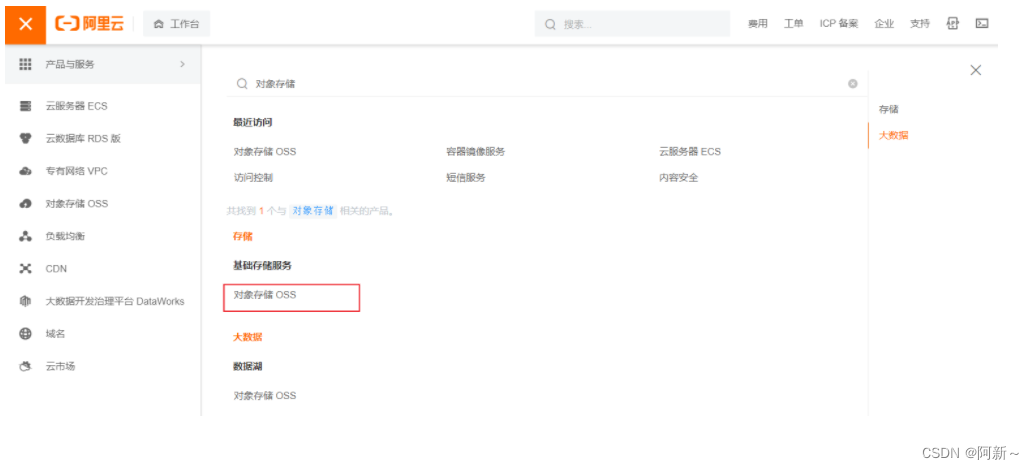Click the 云数据库 RDS 版 sidebar icon

pos(26,139)
